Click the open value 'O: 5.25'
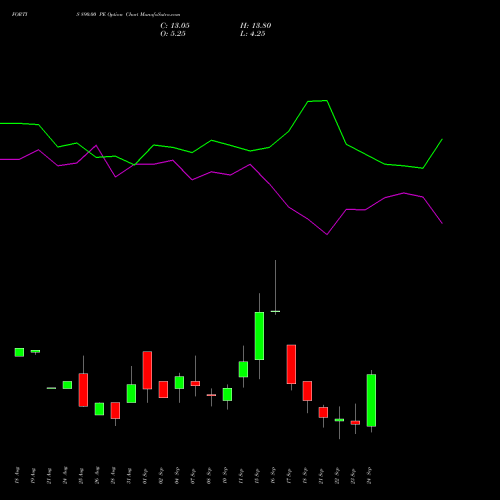The width and height of the screenshot is (500, 500). tap(173, 34)
